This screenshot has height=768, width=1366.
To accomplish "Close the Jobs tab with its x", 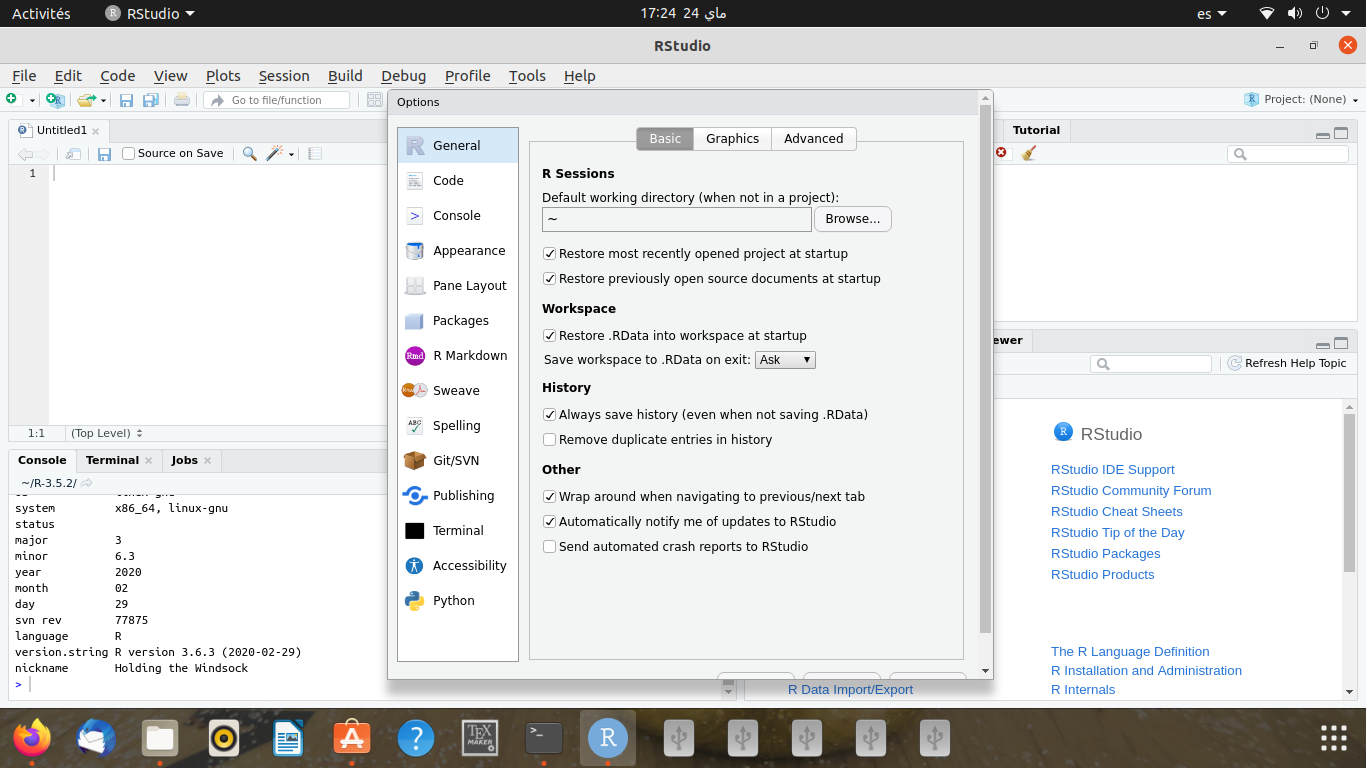I will (x=208, y=461).
